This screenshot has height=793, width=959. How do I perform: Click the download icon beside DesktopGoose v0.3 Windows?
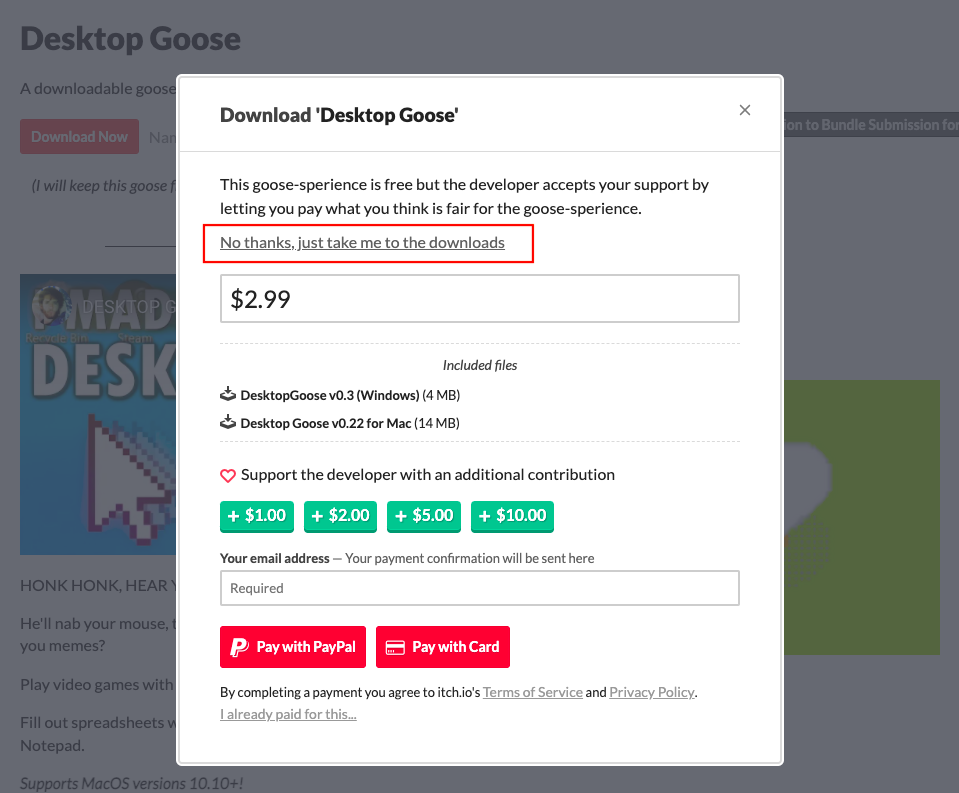(x=228, y=394)
